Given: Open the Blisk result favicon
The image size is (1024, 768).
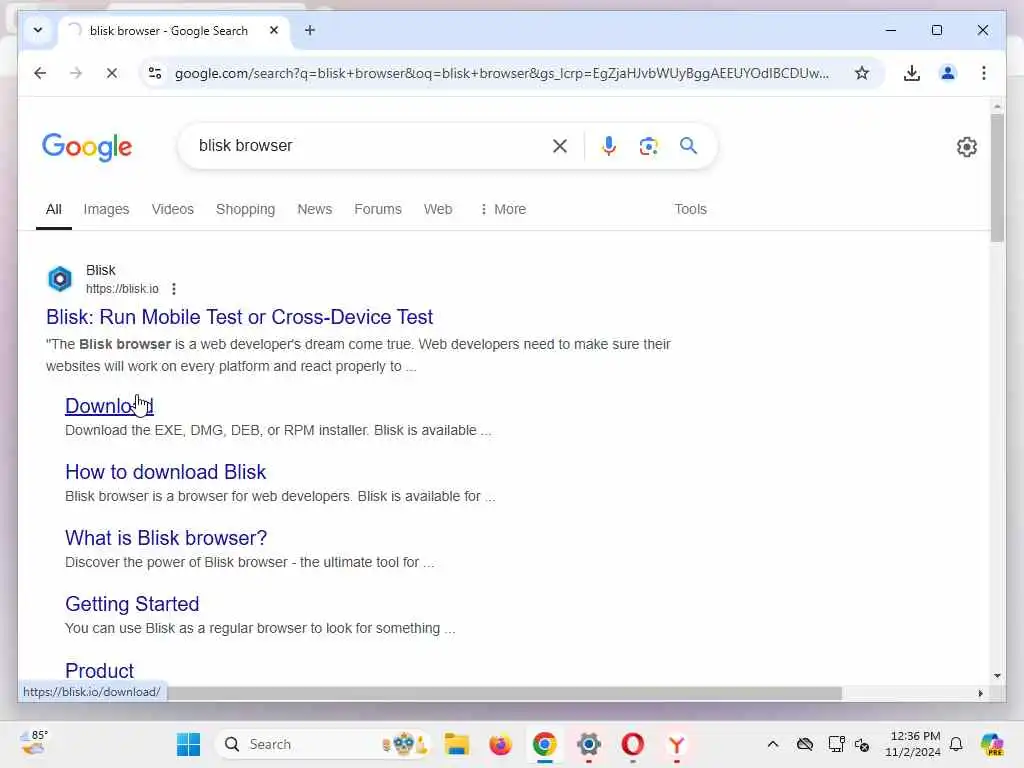Looking at the screenshot, I should (x=60, y=279).
